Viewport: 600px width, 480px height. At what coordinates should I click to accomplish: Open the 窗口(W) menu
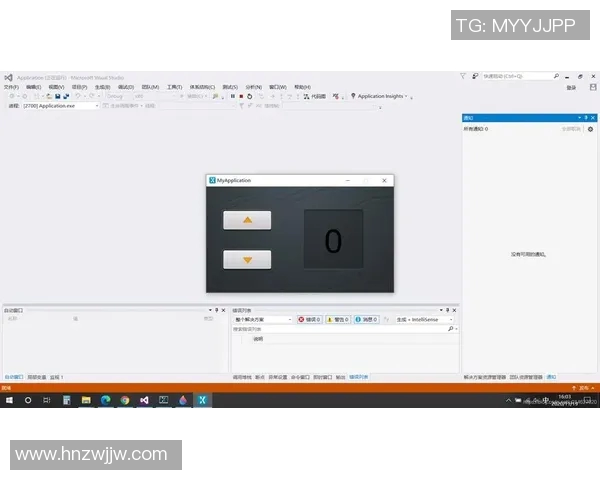pyautogui.click(x=278, y=87)
